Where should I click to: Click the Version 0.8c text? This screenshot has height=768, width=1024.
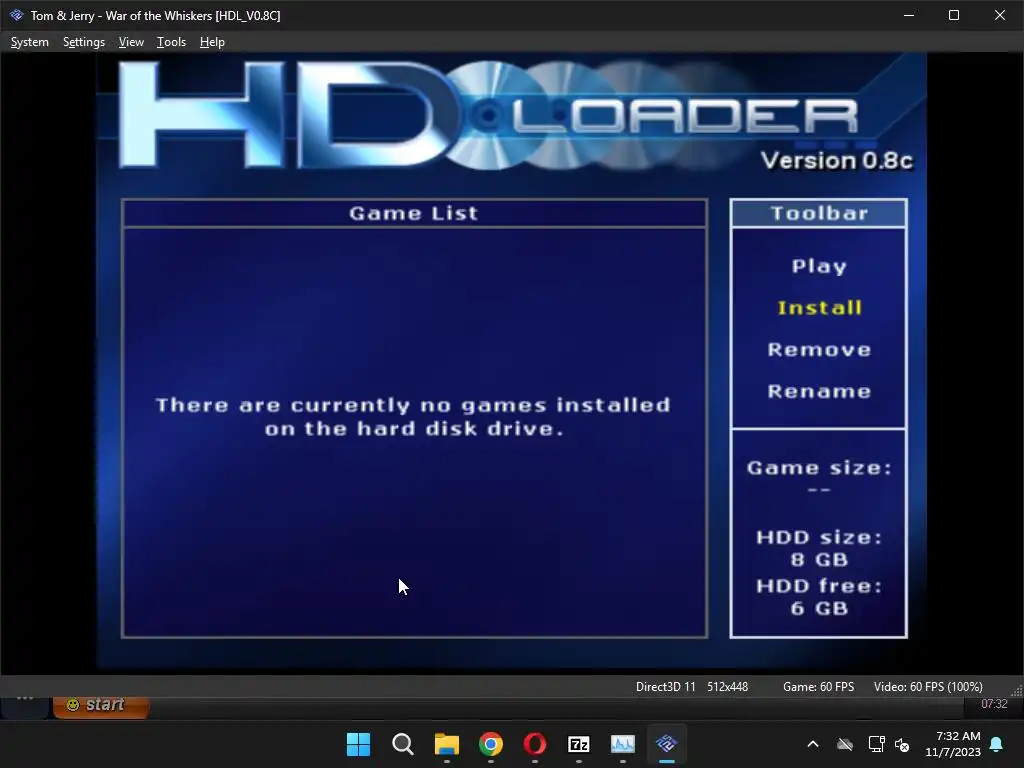click(x=837, y=161)
